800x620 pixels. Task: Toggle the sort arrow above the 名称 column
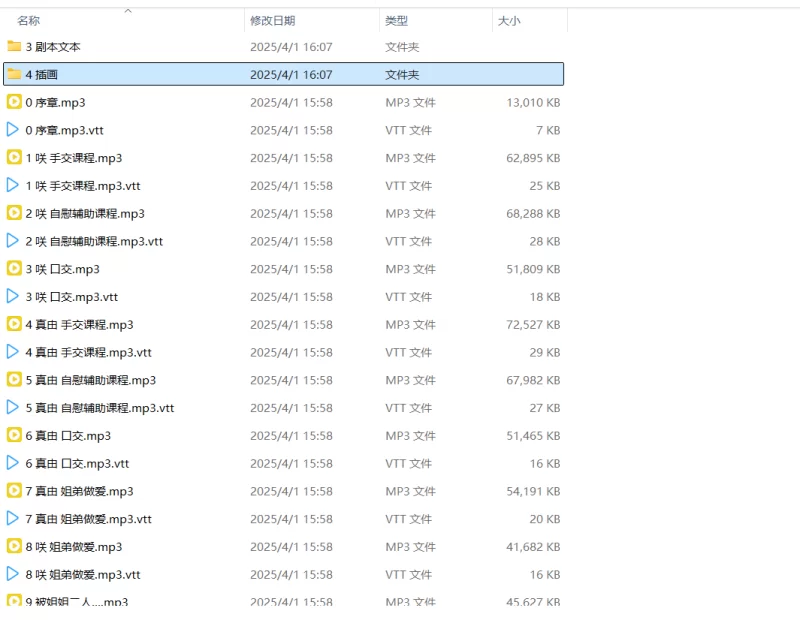click(127, 11)
